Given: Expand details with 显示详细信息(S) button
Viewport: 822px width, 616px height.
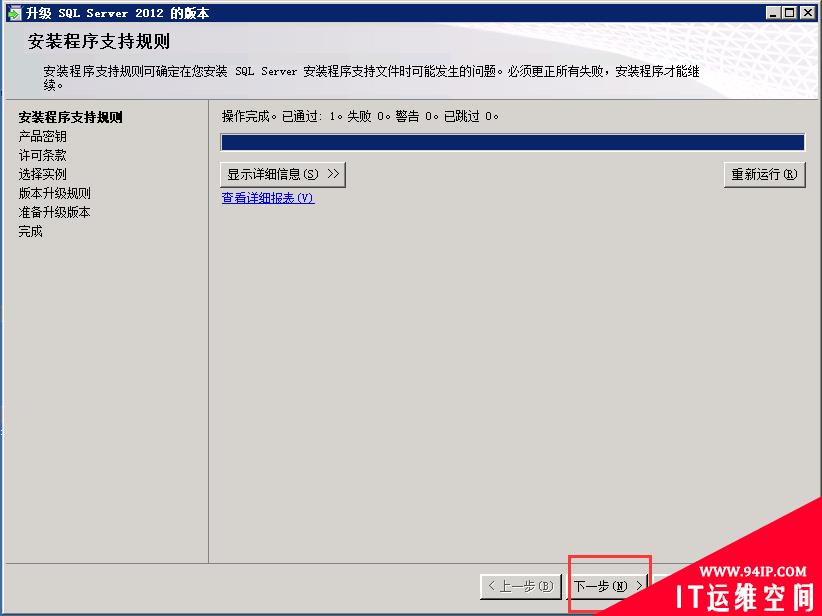Looking at the screenshot, I should 283,174.
